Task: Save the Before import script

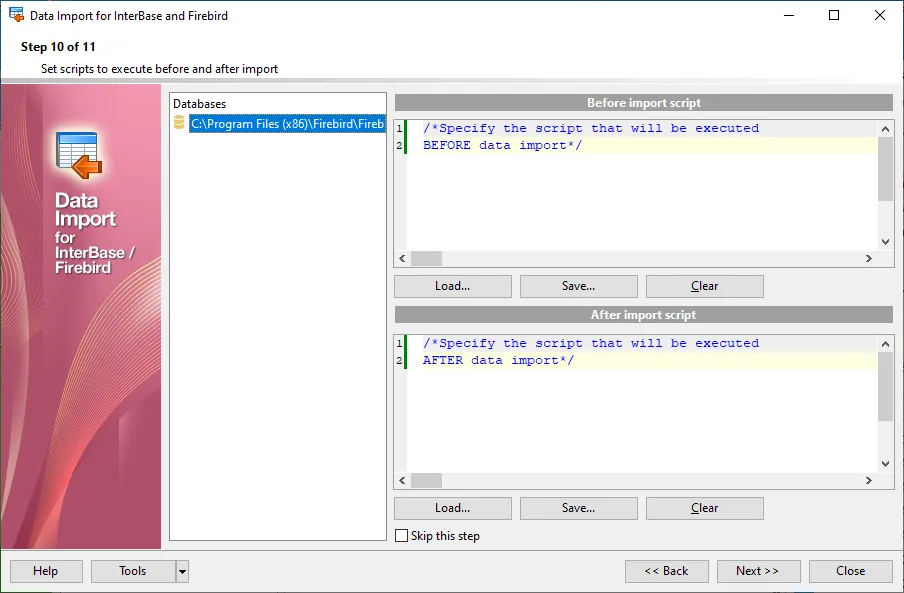Action: [578, 286]
